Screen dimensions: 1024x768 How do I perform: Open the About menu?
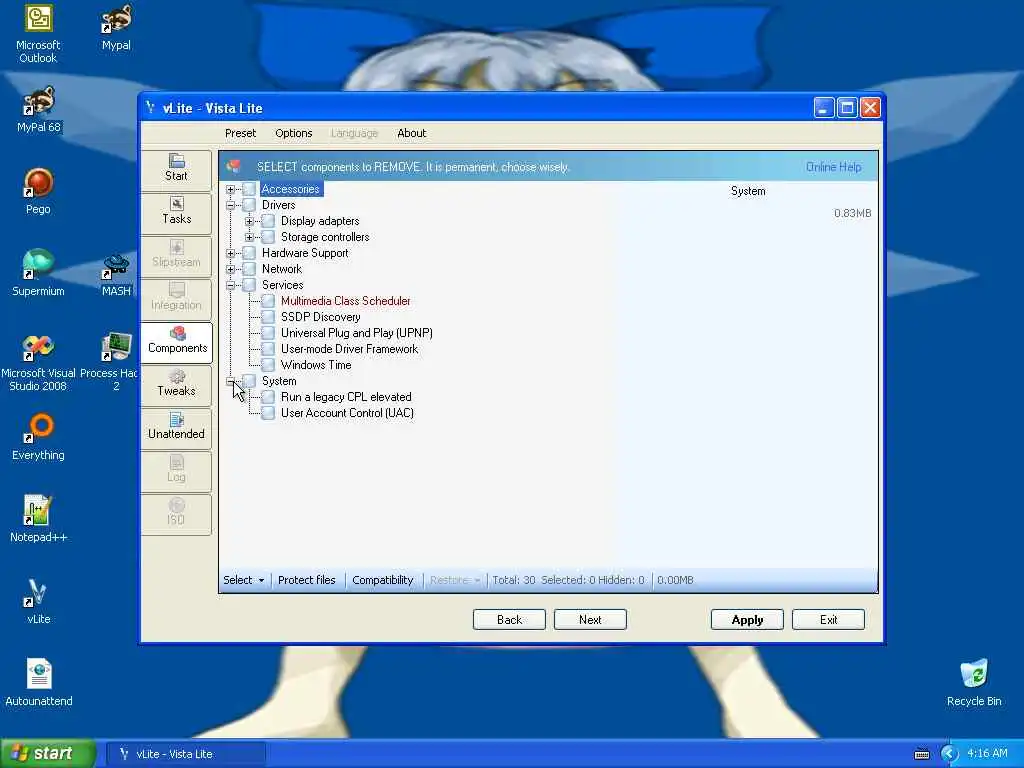pyautogui.click(x=411, y=133)
